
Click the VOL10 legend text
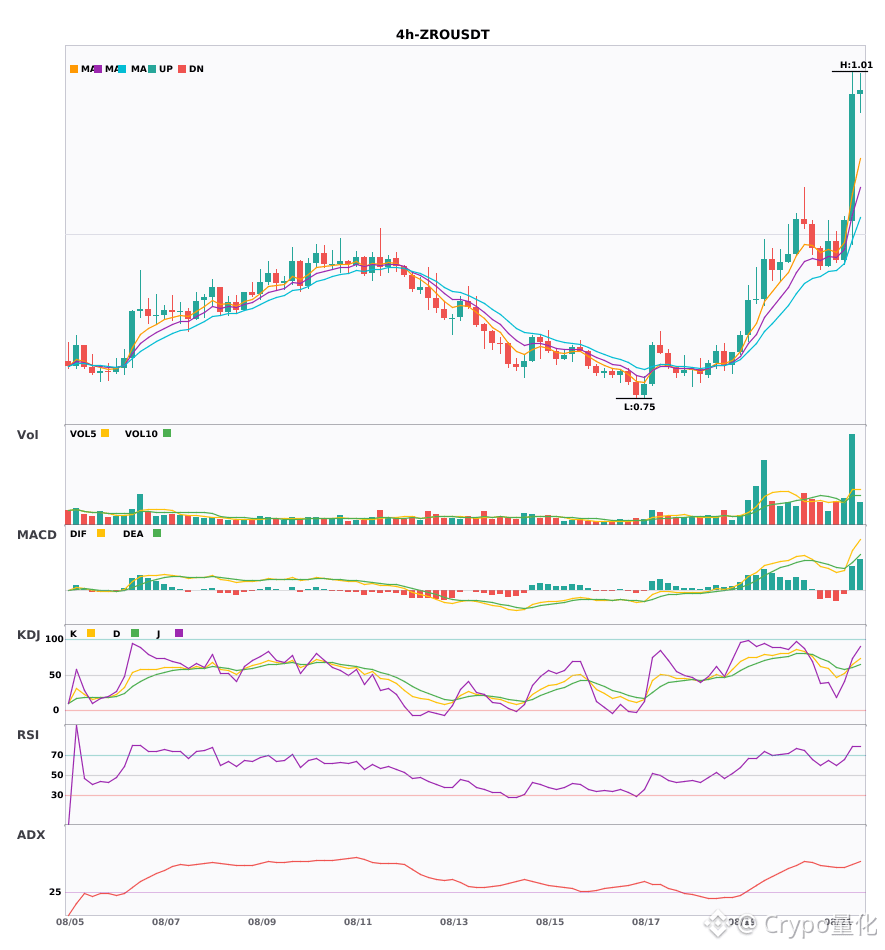pyautogui.click(x=141, y=434)
